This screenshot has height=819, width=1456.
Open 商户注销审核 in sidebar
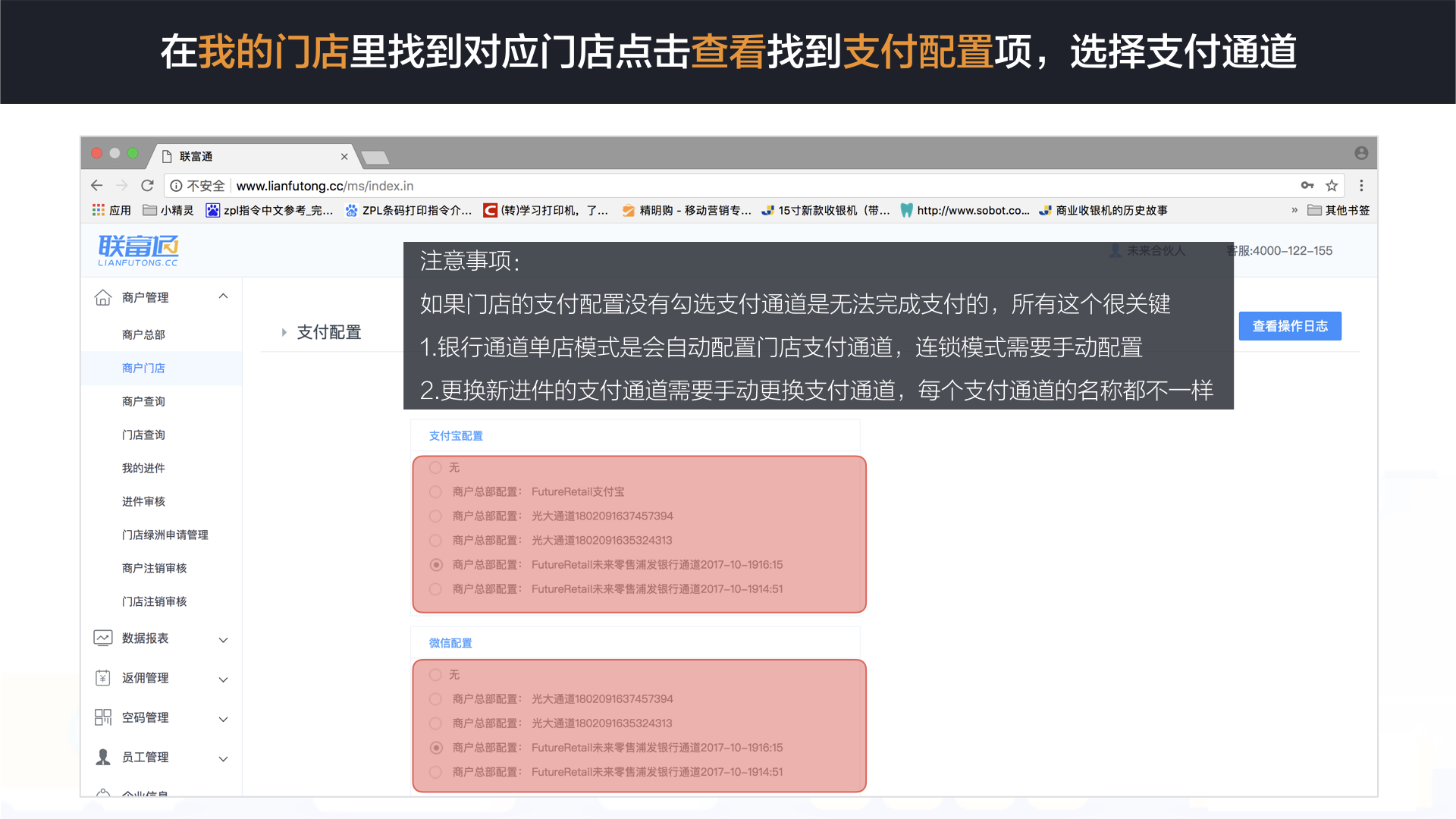(x=154, y=568)
